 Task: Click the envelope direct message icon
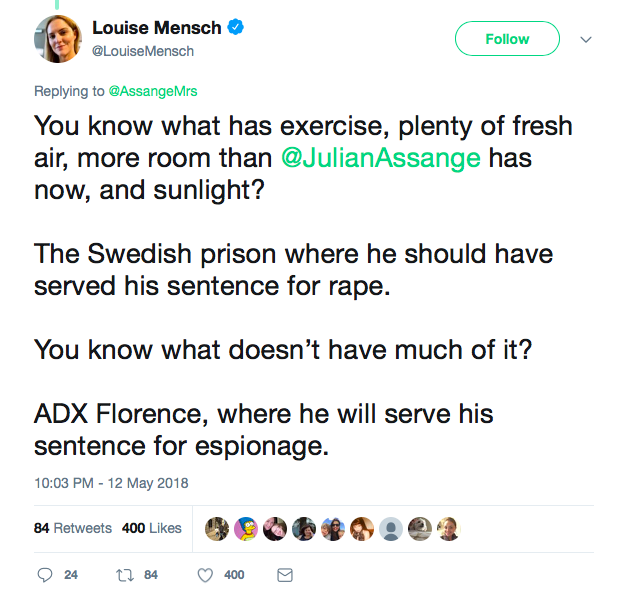point(285,575)
